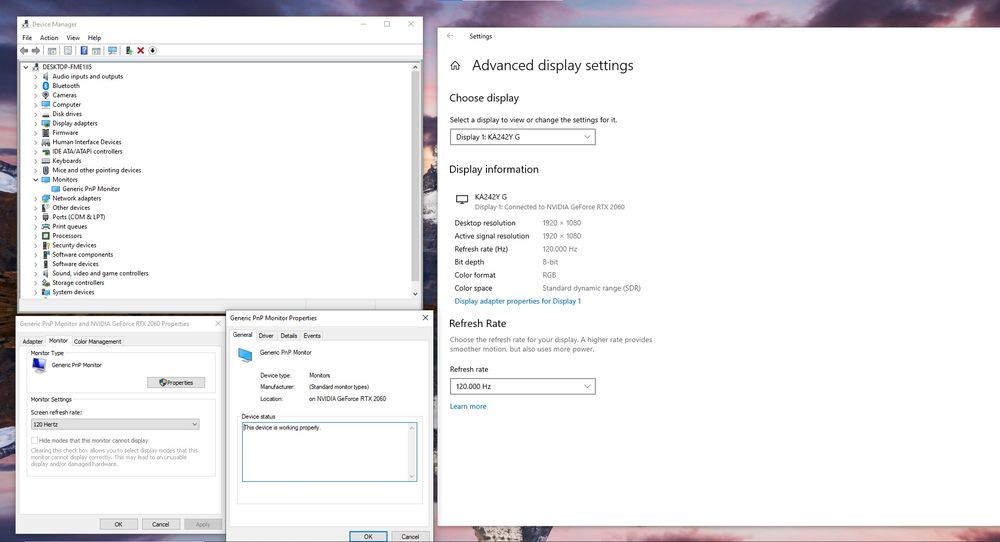
Task: Click the Disk drives icon in device tree
Action: (46, 114)
